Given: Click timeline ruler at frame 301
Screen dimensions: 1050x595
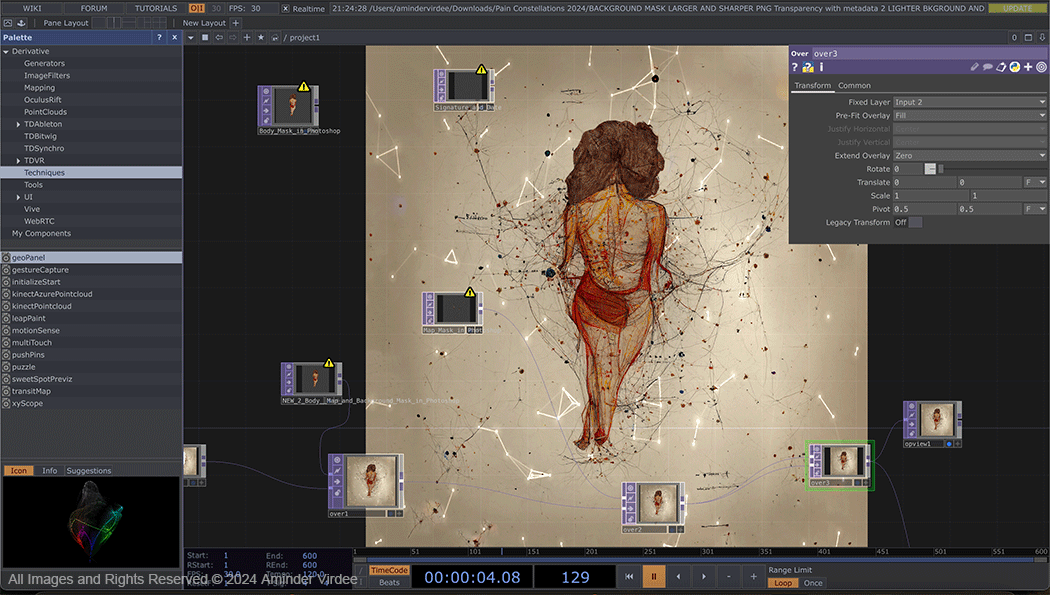Looking at the screenshot, I should (x=708, y=551).
